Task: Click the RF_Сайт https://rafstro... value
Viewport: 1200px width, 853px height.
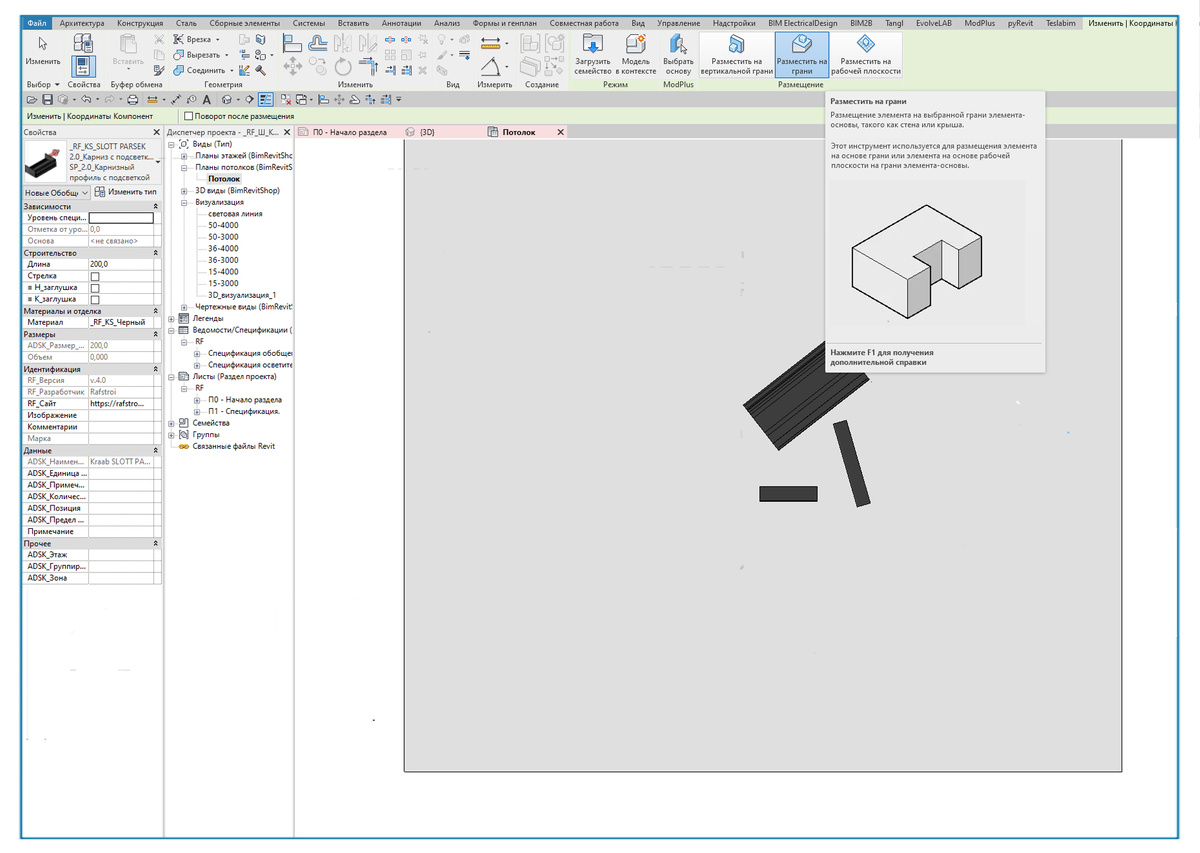Action: (121, 404)
